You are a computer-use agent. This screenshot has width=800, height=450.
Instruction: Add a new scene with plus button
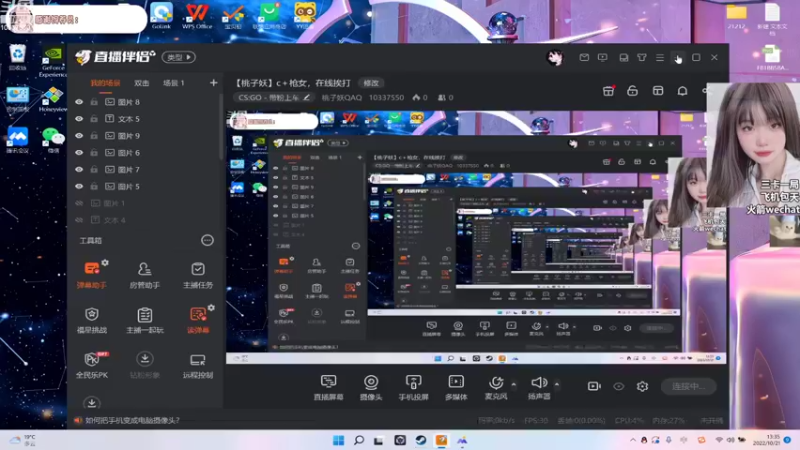click(x=213, y=83)
